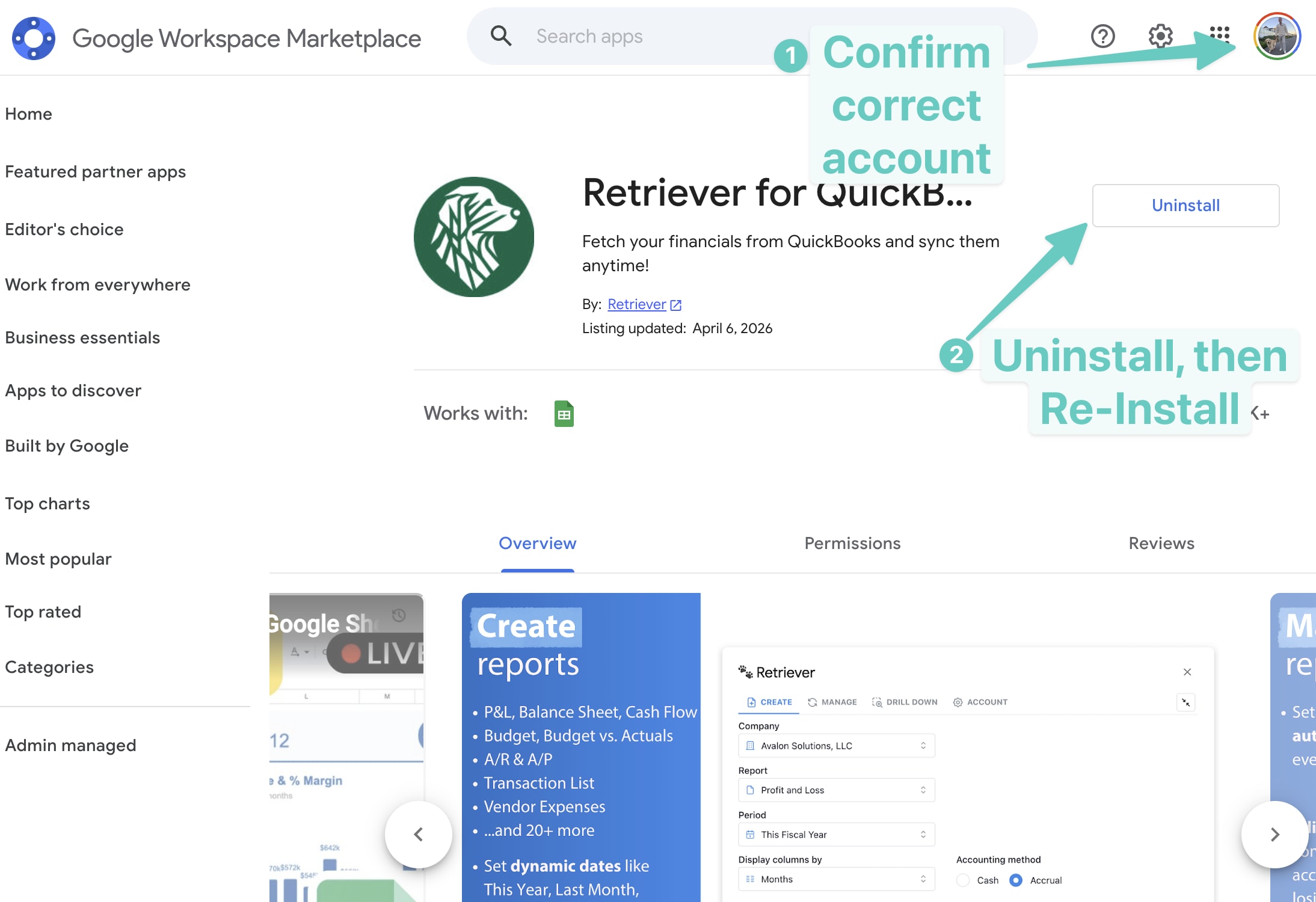Image resolution: width=1316 pixels, height=902 pixels.
Task: Click the collapse arrows icon in Retriever panel
Action: coord(1186,702)
